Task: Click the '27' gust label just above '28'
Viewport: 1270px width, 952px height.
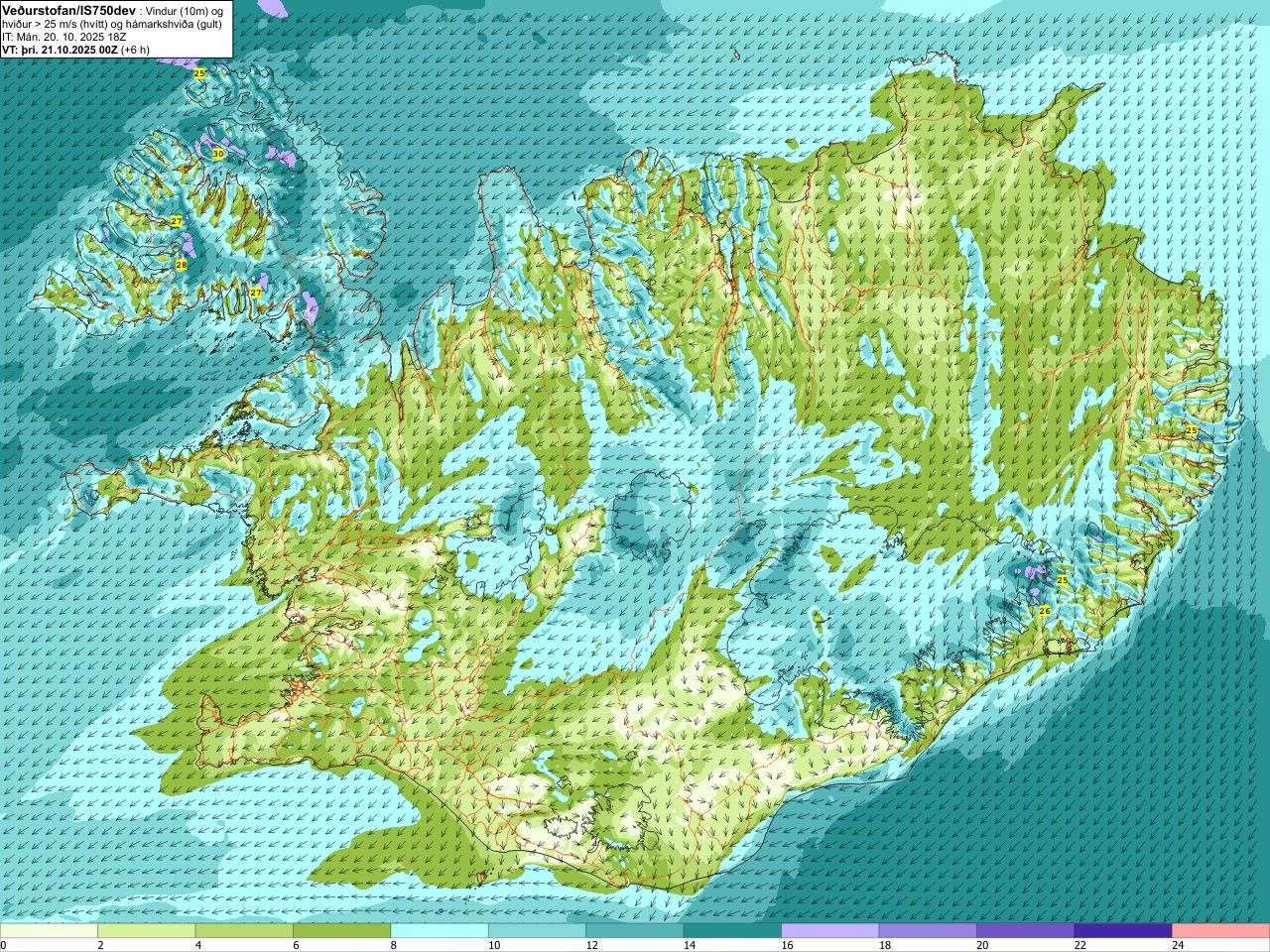Action: coord(176,221)
